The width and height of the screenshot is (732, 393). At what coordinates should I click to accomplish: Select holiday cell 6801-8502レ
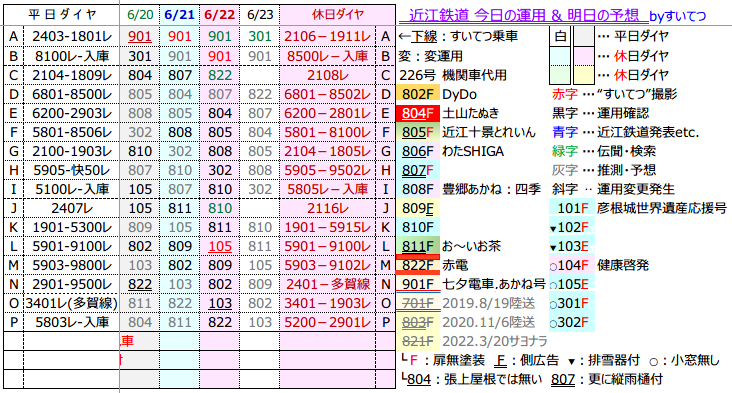[x=328, y=94]
